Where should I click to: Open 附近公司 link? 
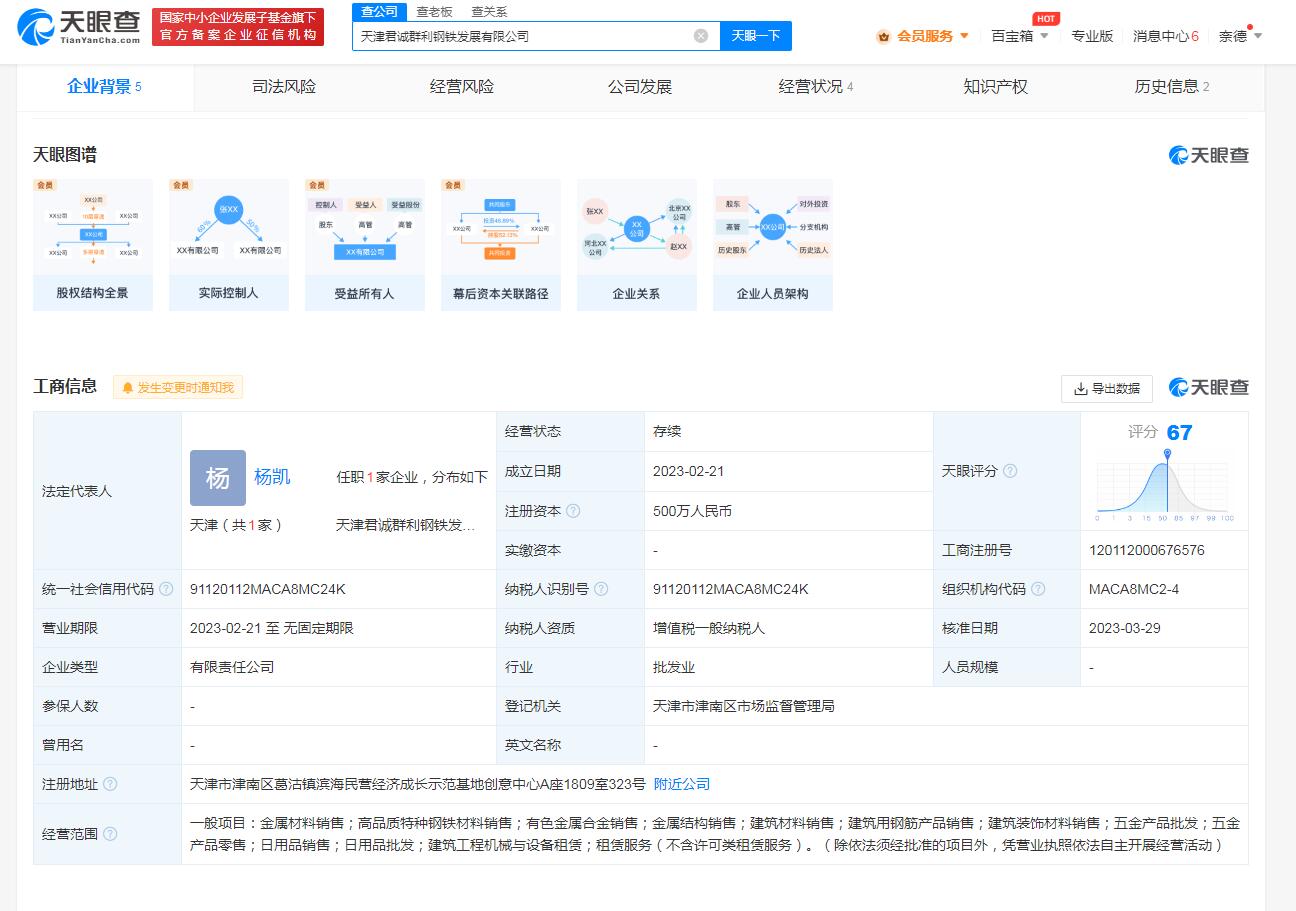click(x=682, y=784)
